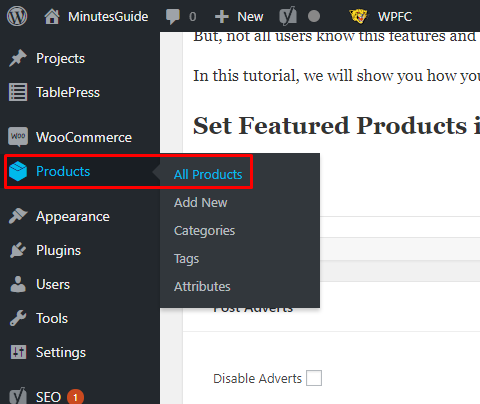Click the WooCommerce woo icon
Image resolution: width=480 pixels, height=404 pixels.
click(x=18, y=137)
